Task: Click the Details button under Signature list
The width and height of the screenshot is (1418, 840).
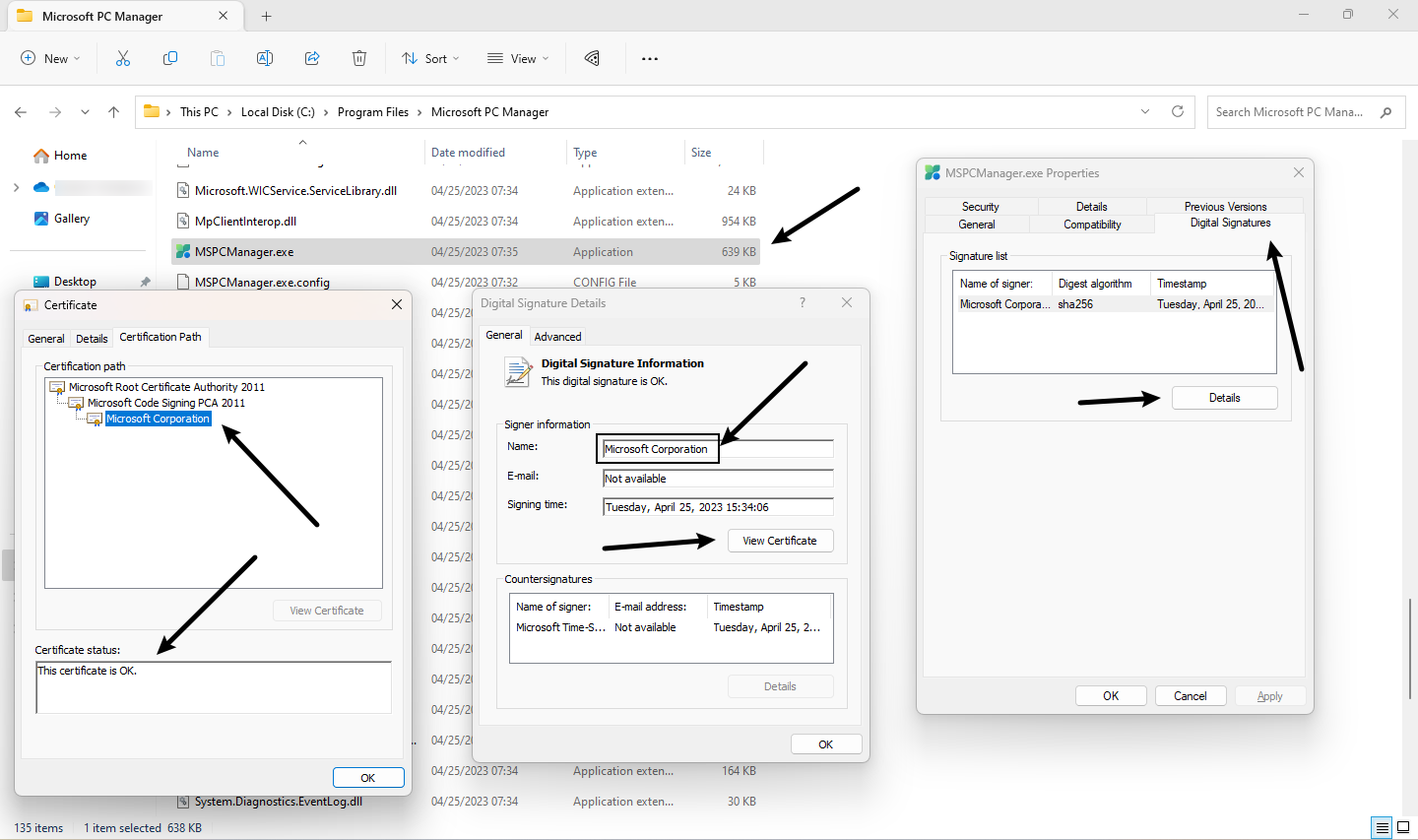Action: (1224, 398)
